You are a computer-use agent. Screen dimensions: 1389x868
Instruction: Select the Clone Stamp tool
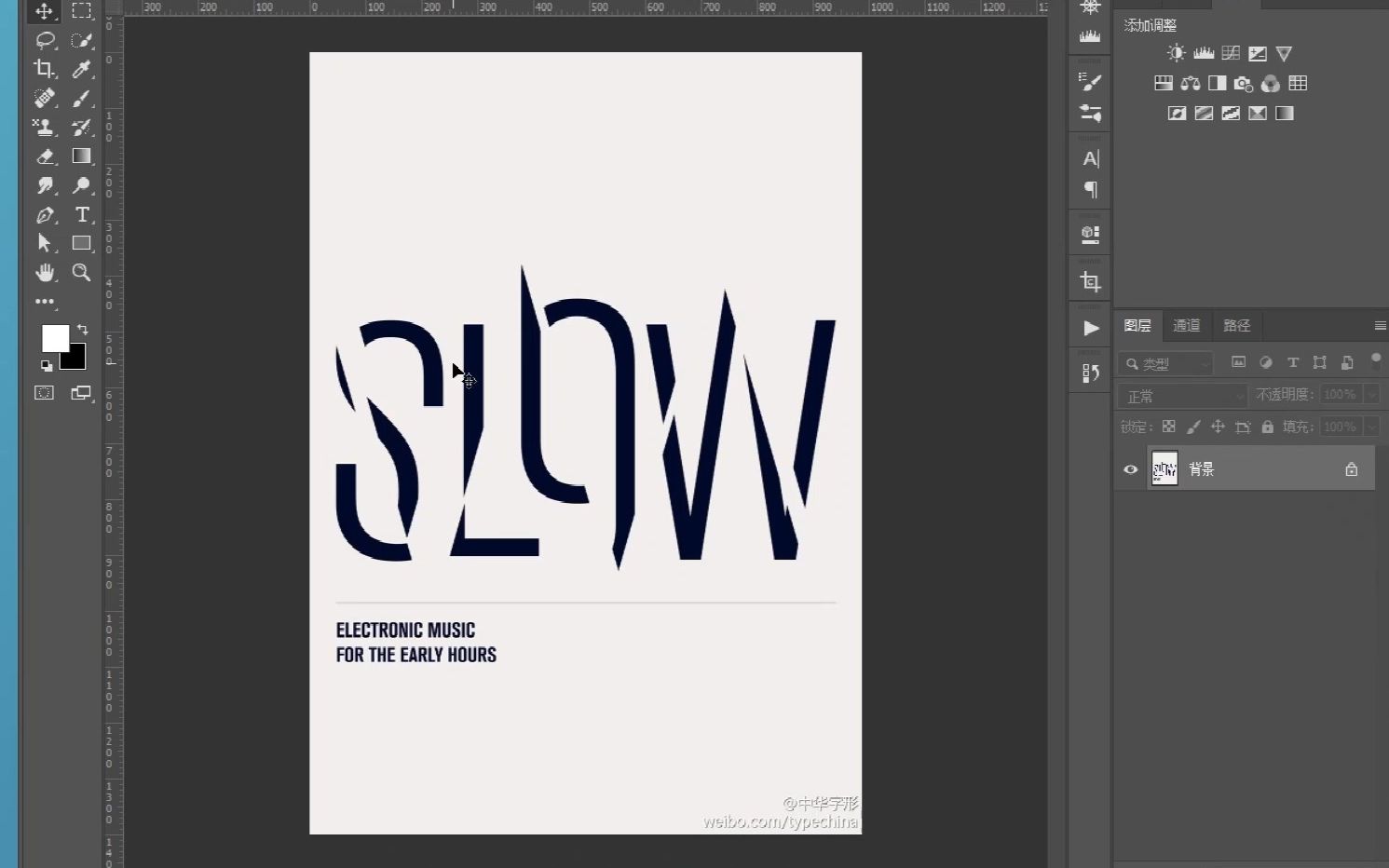coord(44,127)
